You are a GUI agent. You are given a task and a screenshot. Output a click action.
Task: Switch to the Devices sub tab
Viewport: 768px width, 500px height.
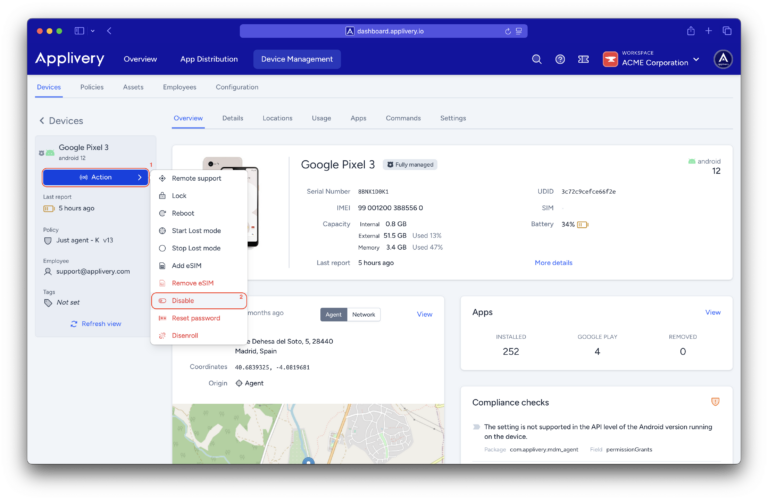pyautogui.click(x=48, y=87)
